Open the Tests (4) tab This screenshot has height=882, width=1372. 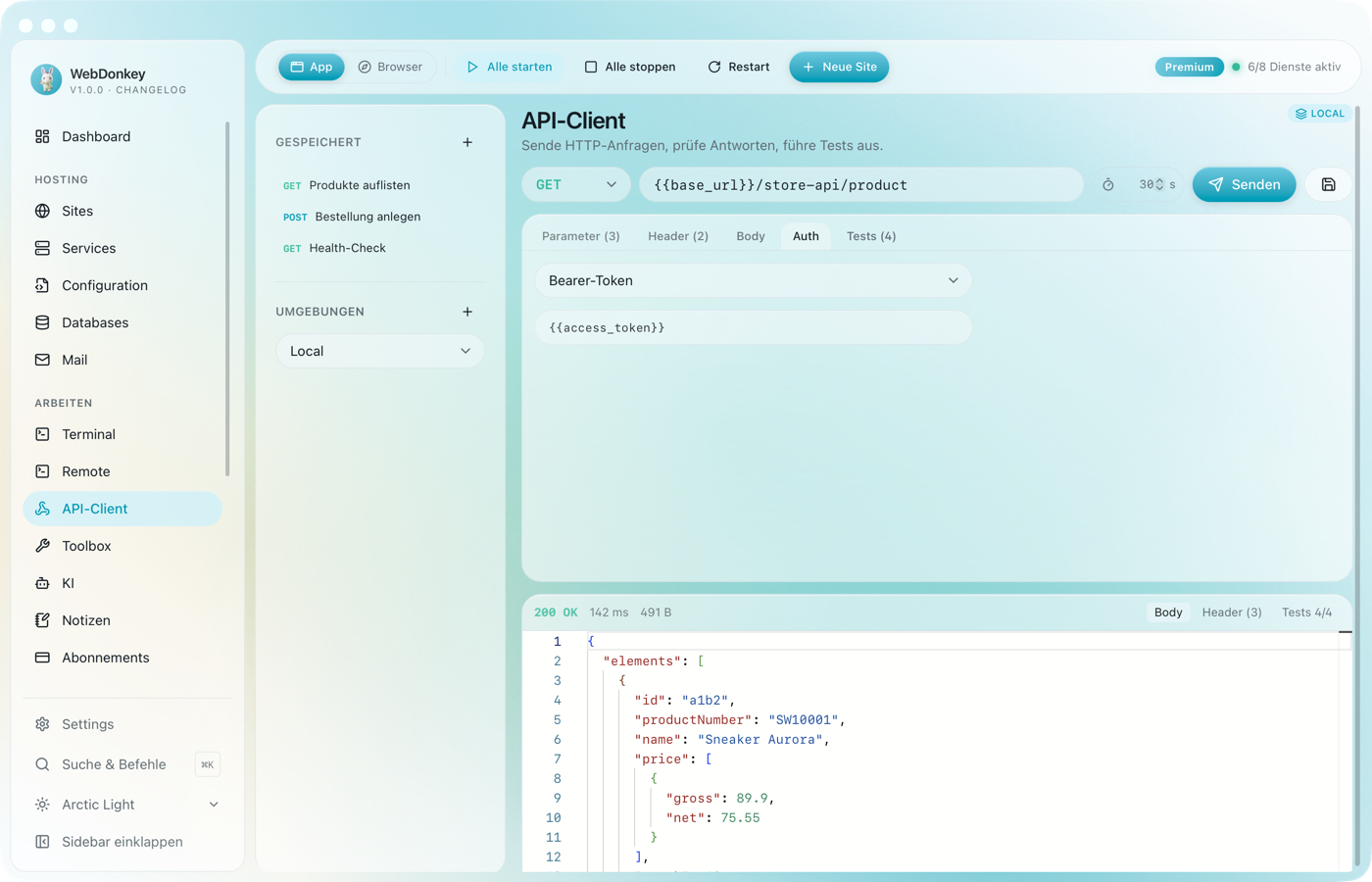871,236
